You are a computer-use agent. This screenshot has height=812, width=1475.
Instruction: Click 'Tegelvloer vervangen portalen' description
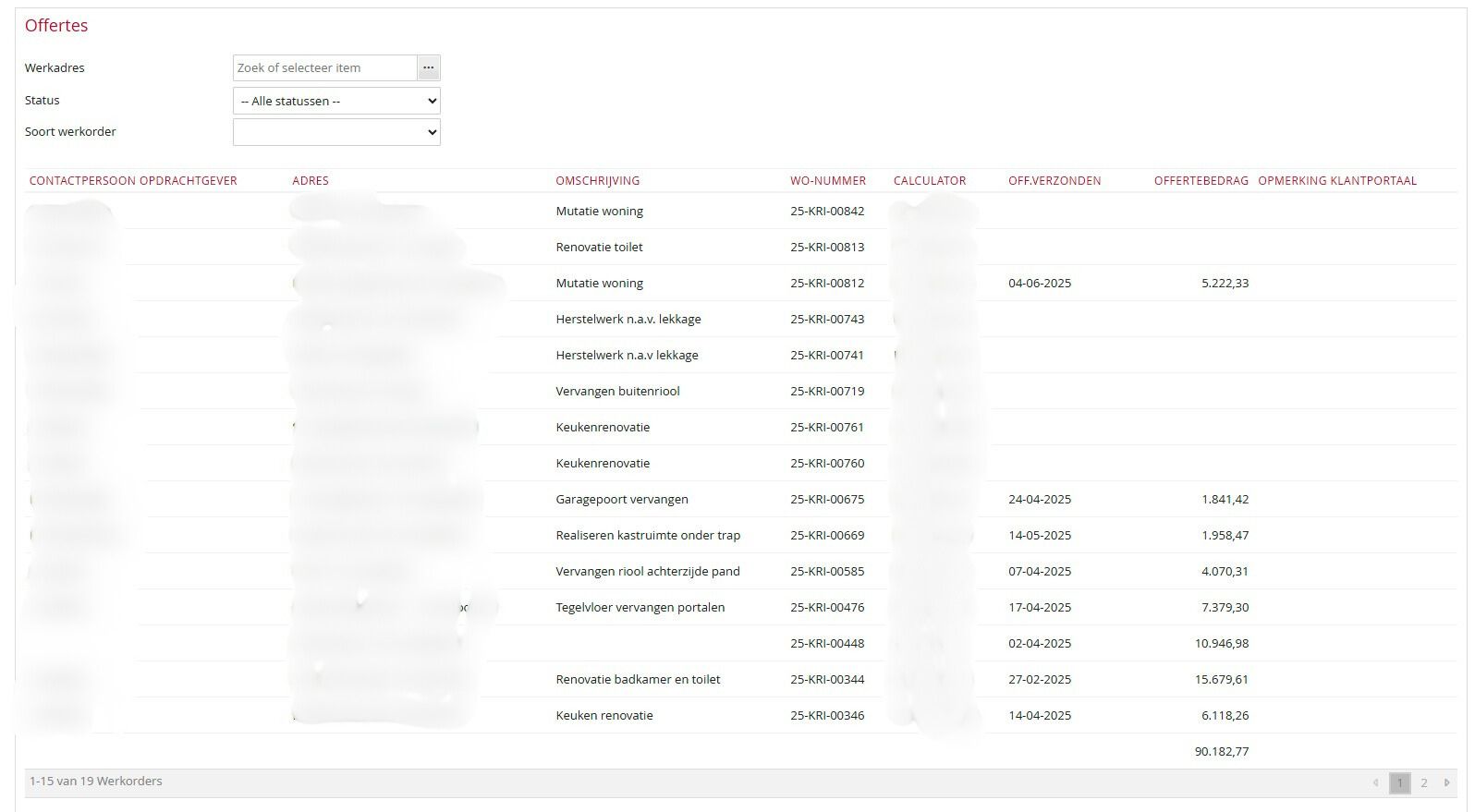point(640,608)
